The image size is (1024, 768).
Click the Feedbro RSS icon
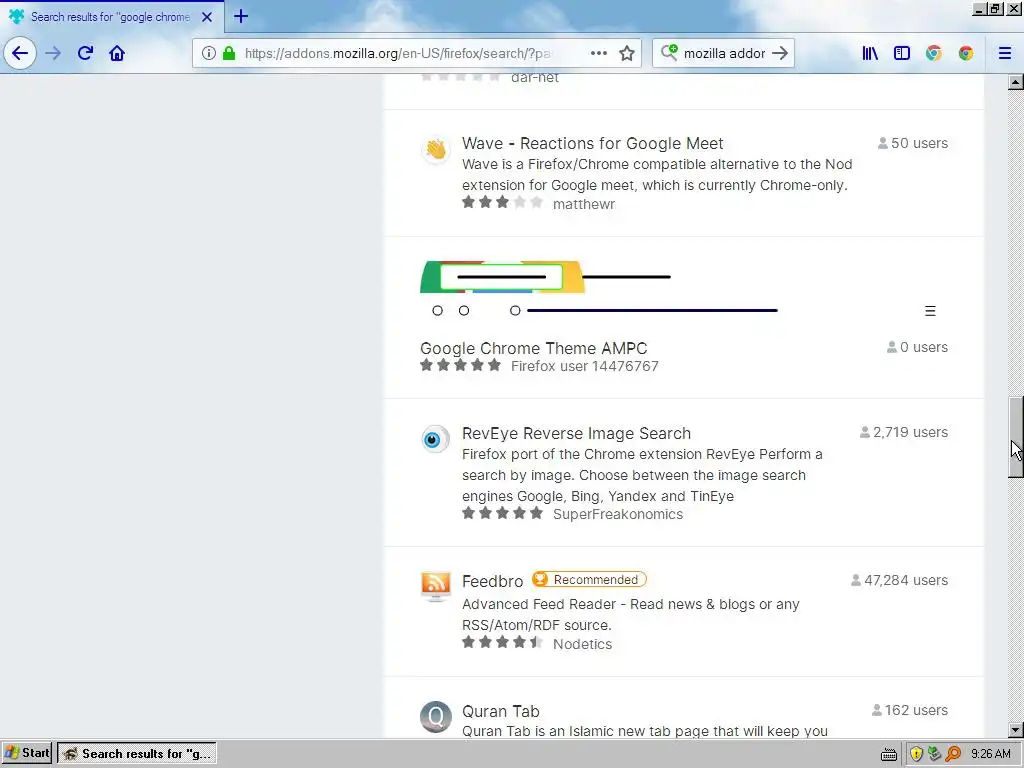pos(436,586)
